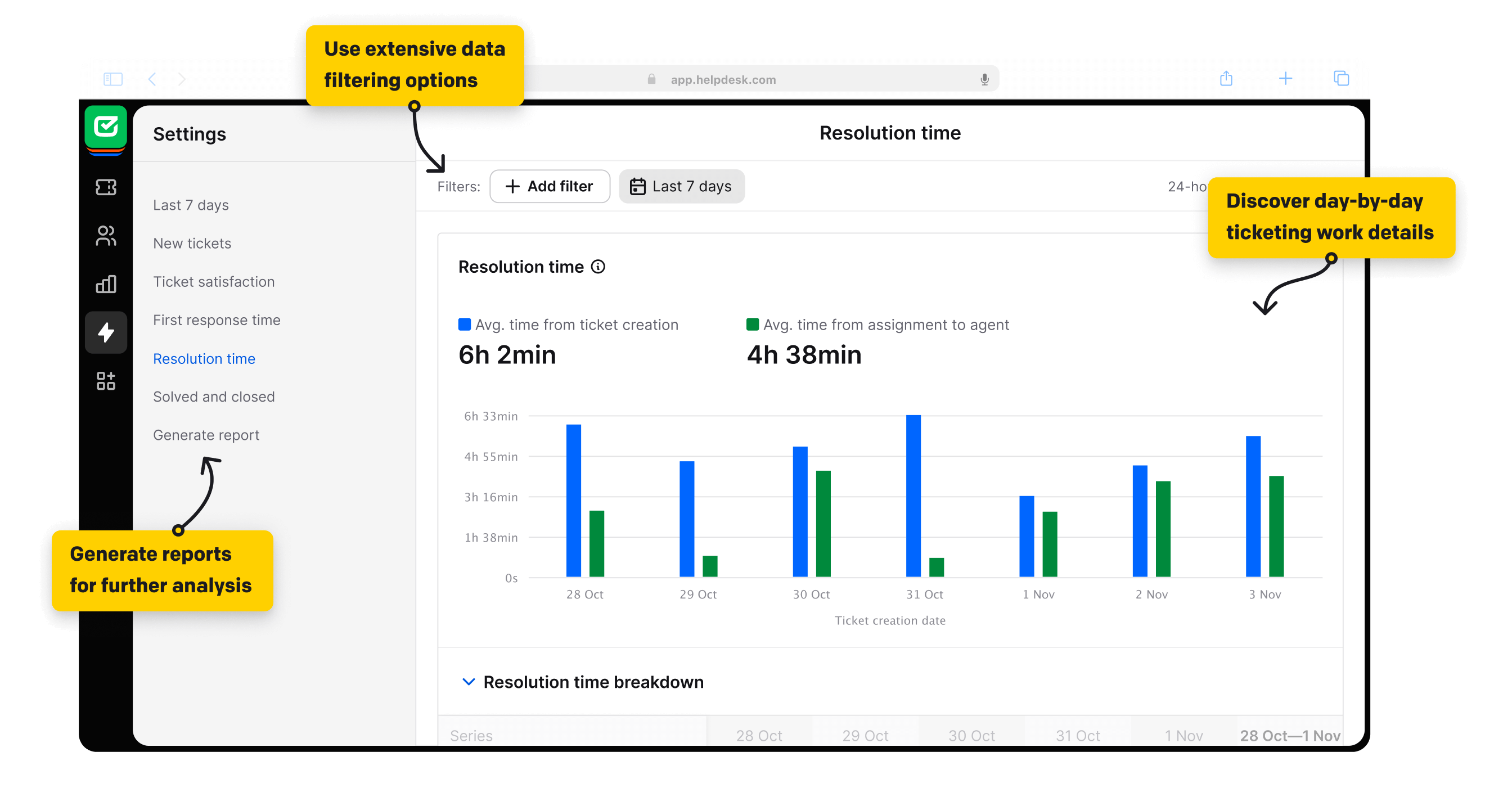Toggle the blue ticket creation legend series

(568, 324)
